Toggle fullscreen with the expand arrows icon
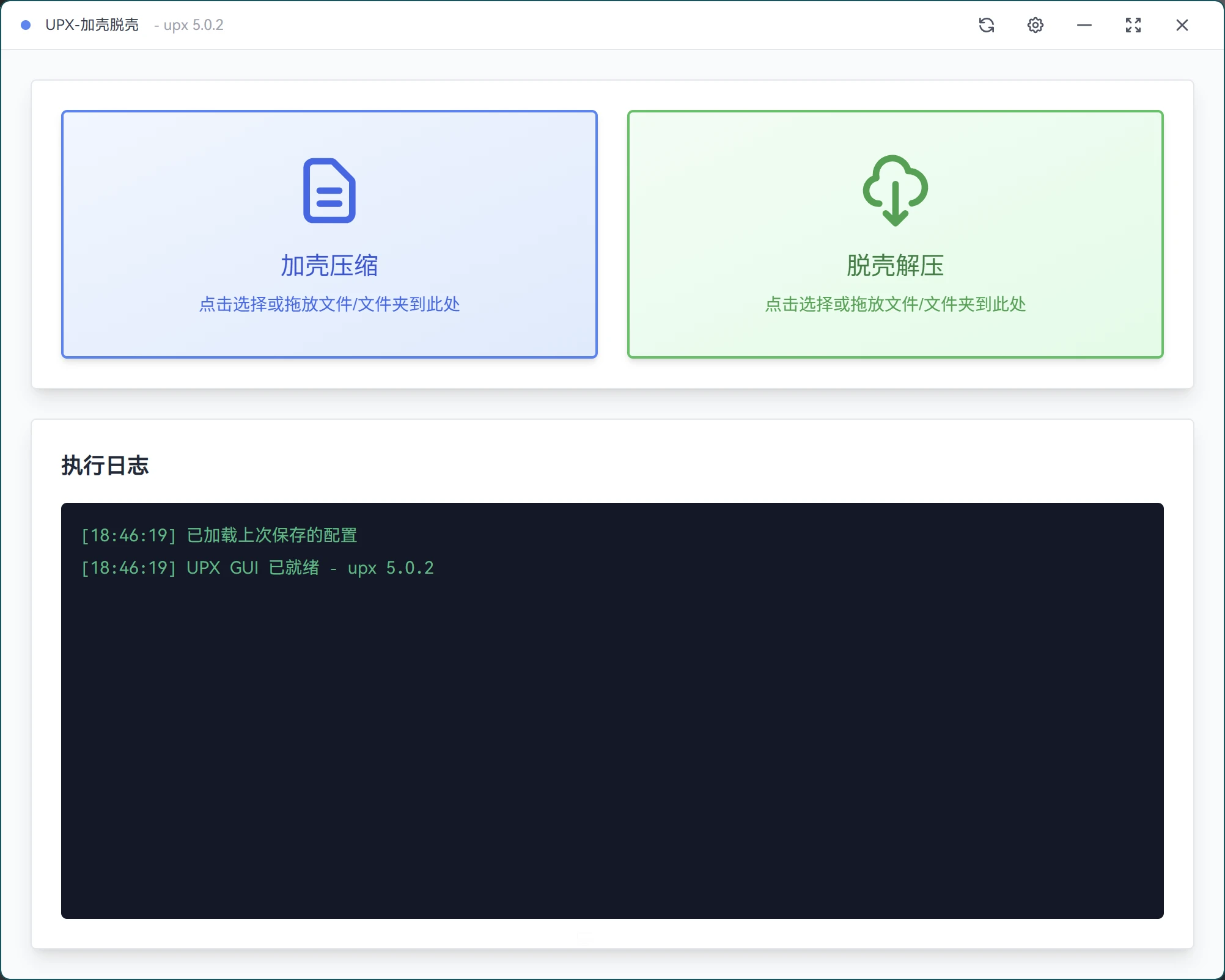 (x=1133, y=25)
